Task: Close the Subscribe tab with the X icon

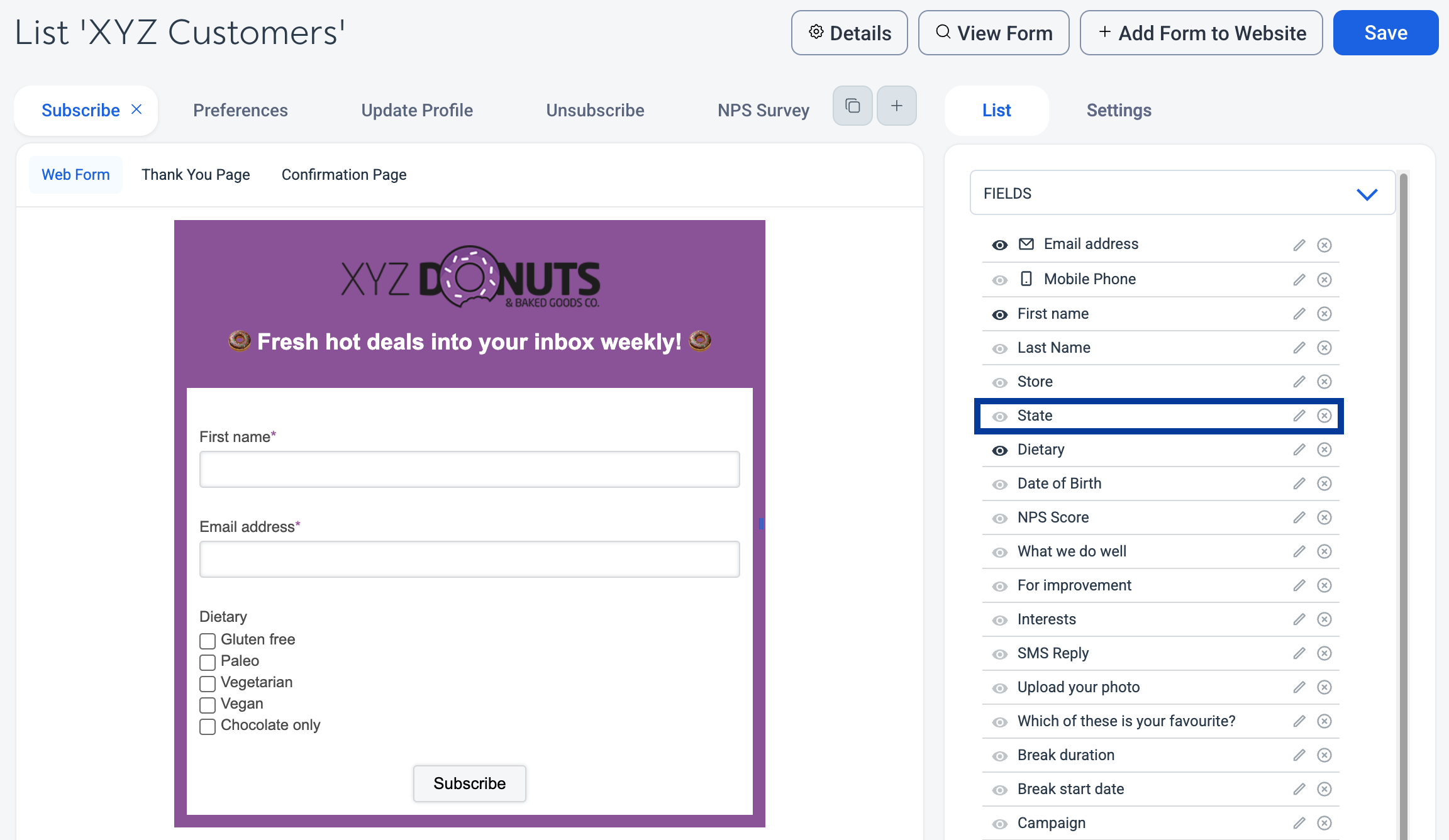Action: coord(136,109)
